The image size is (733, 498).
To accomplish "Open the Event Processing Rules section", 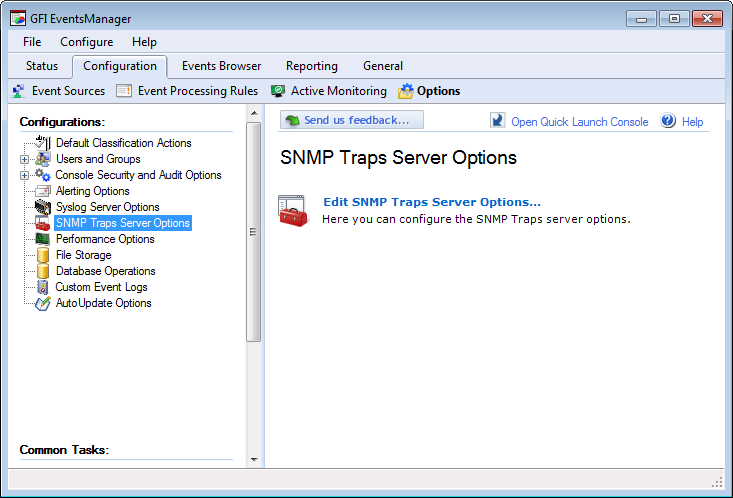I will [198, 91].
